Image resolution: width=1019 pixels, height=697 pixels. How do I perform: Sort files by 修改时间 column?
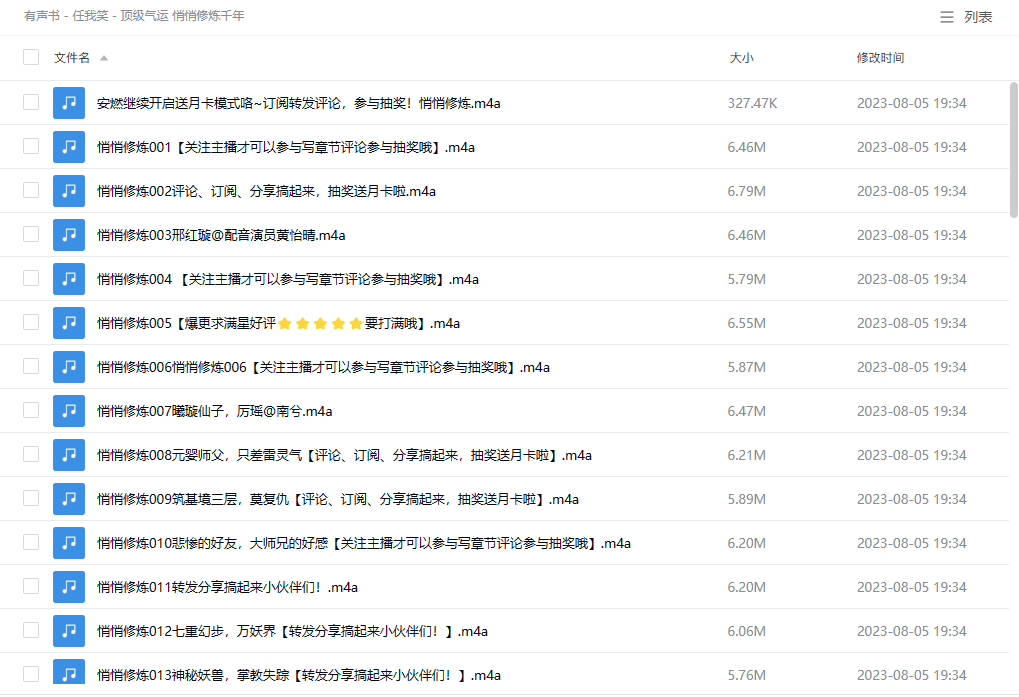[880, 58]
